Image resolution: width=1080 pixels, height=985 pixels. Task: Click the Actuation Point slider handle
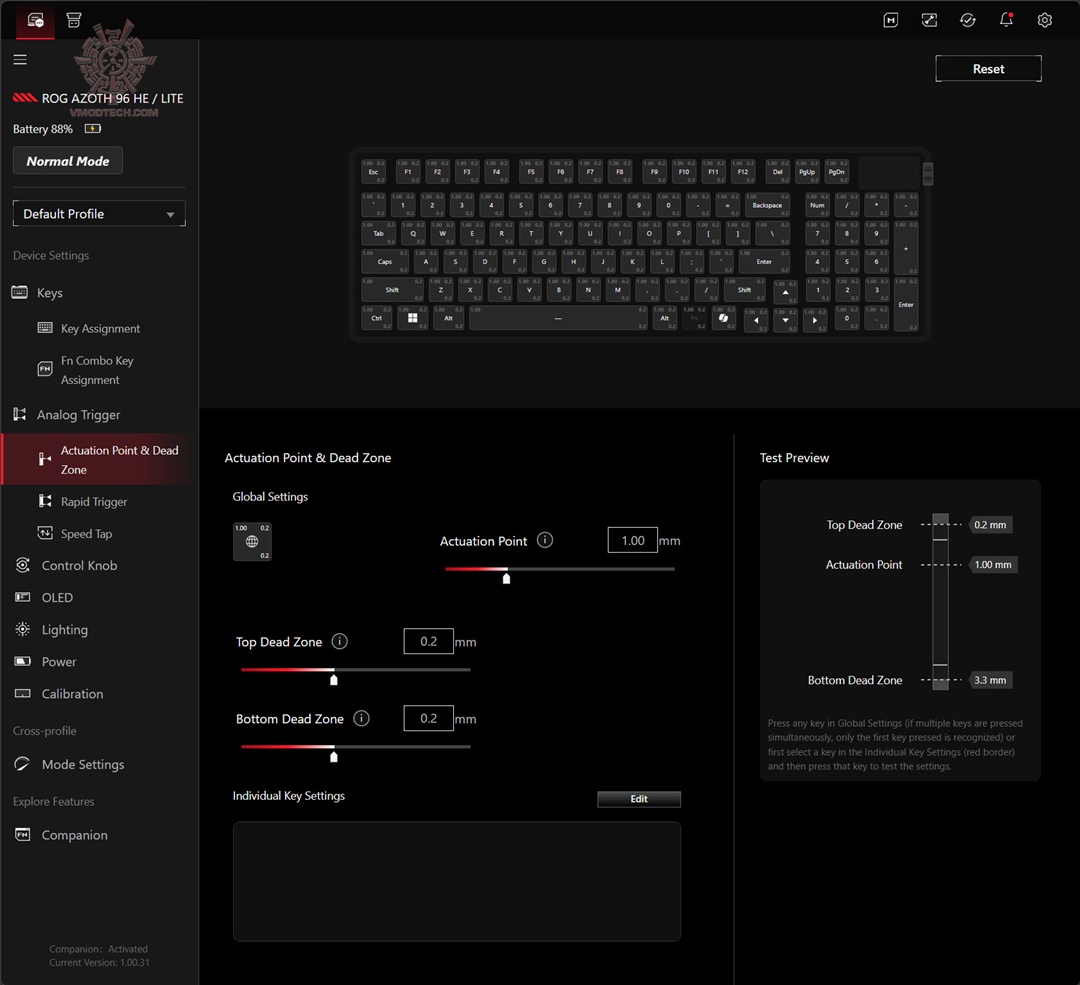coord(507,578)
